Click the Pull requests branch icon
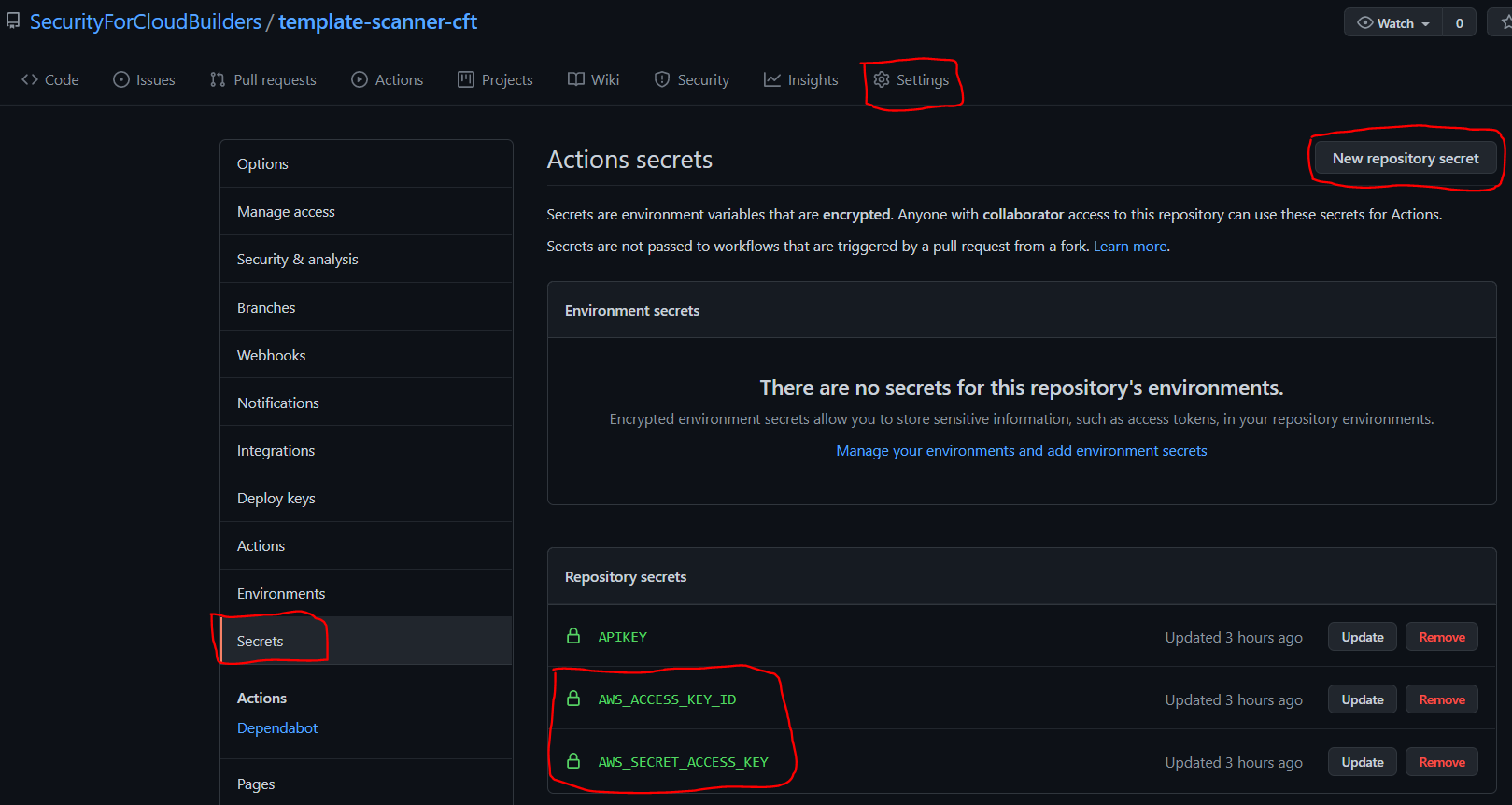The width and height of the screenshot is (1512, 805). click(x=218, y=79)
